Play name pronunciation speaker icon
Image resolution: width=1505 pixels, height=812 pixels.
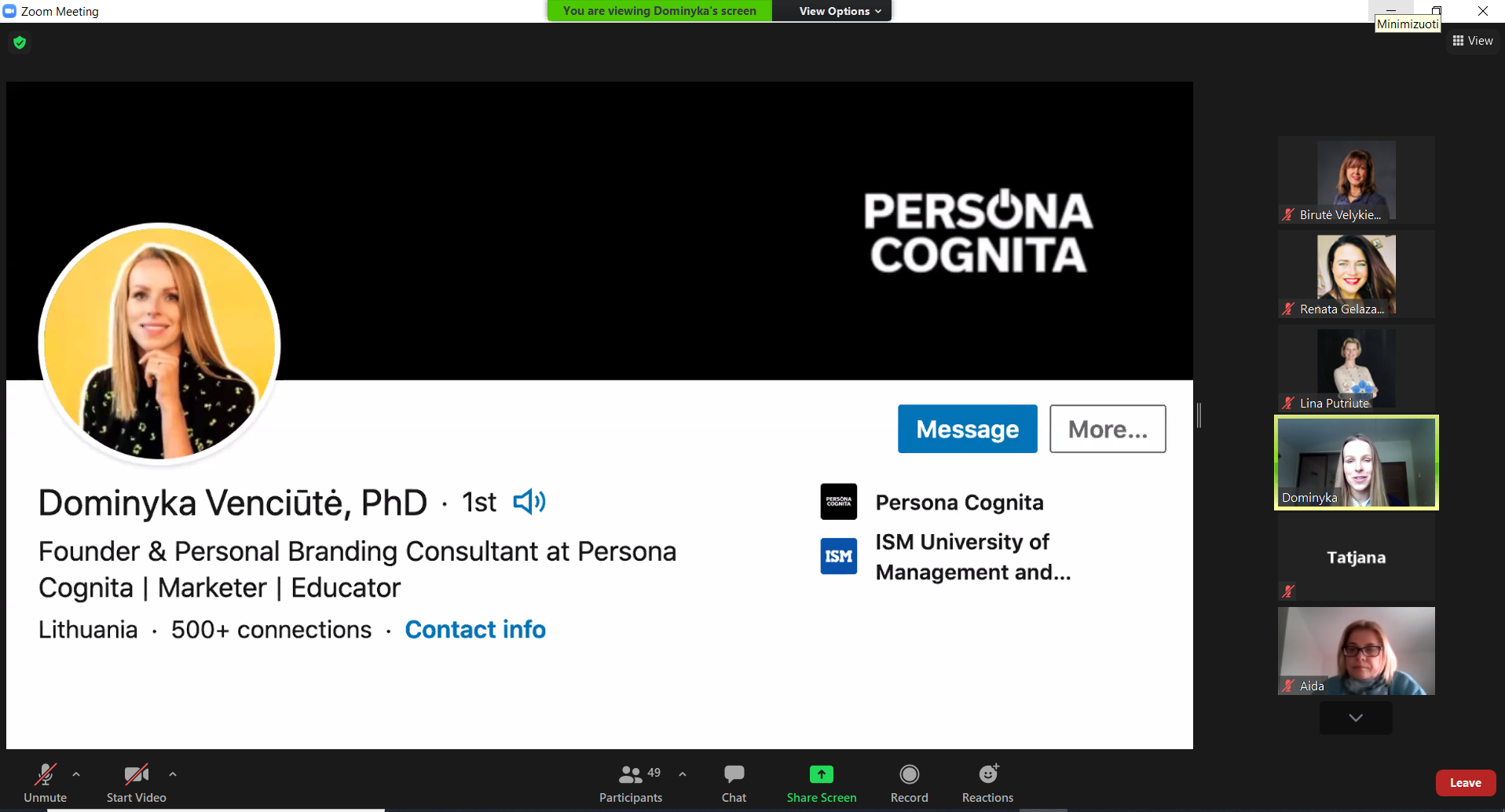tap(529, 502)
